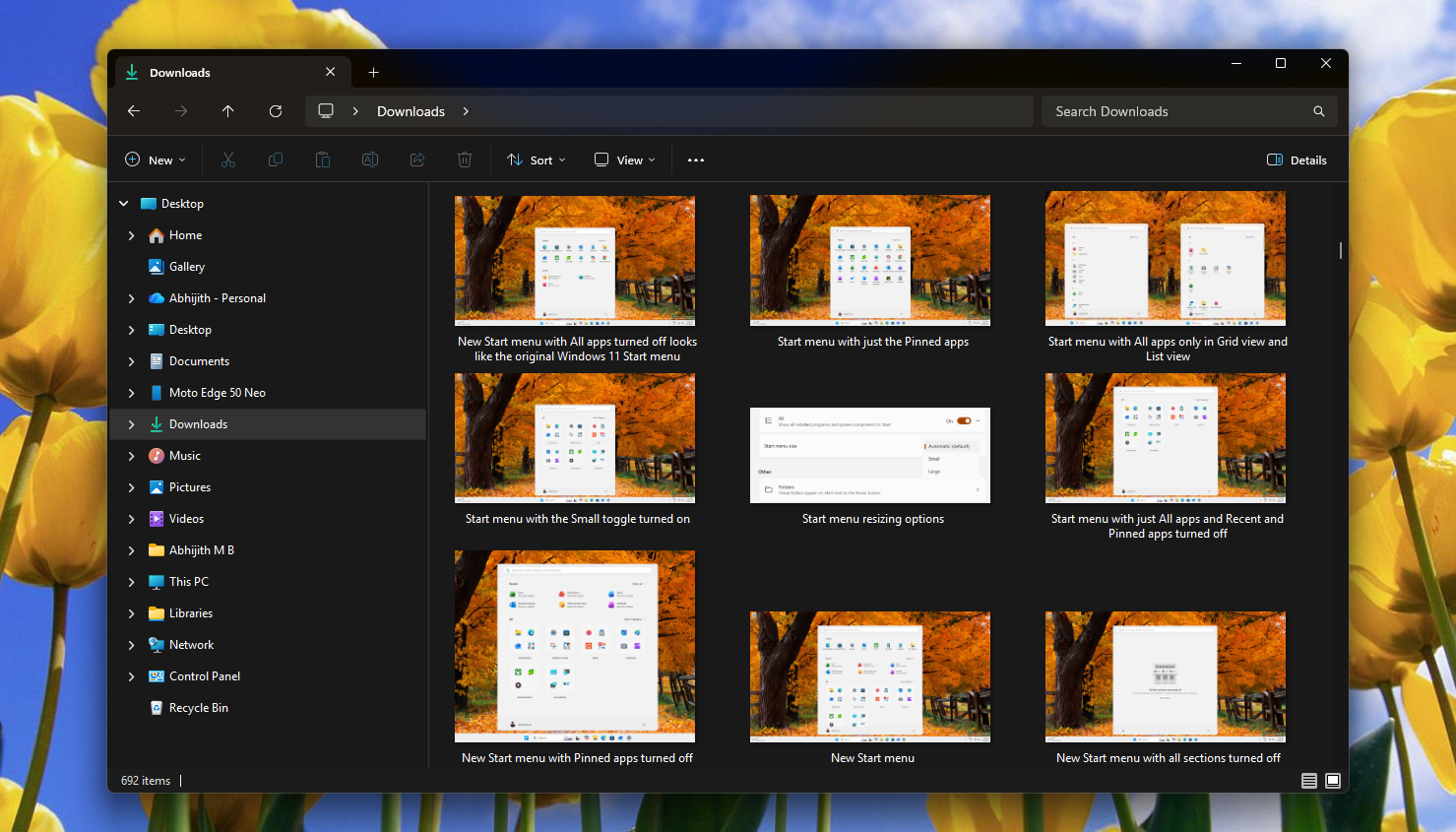The image size is (1456, 832).
Task: Open the View dropdown menu
Action: click(625, 160)
